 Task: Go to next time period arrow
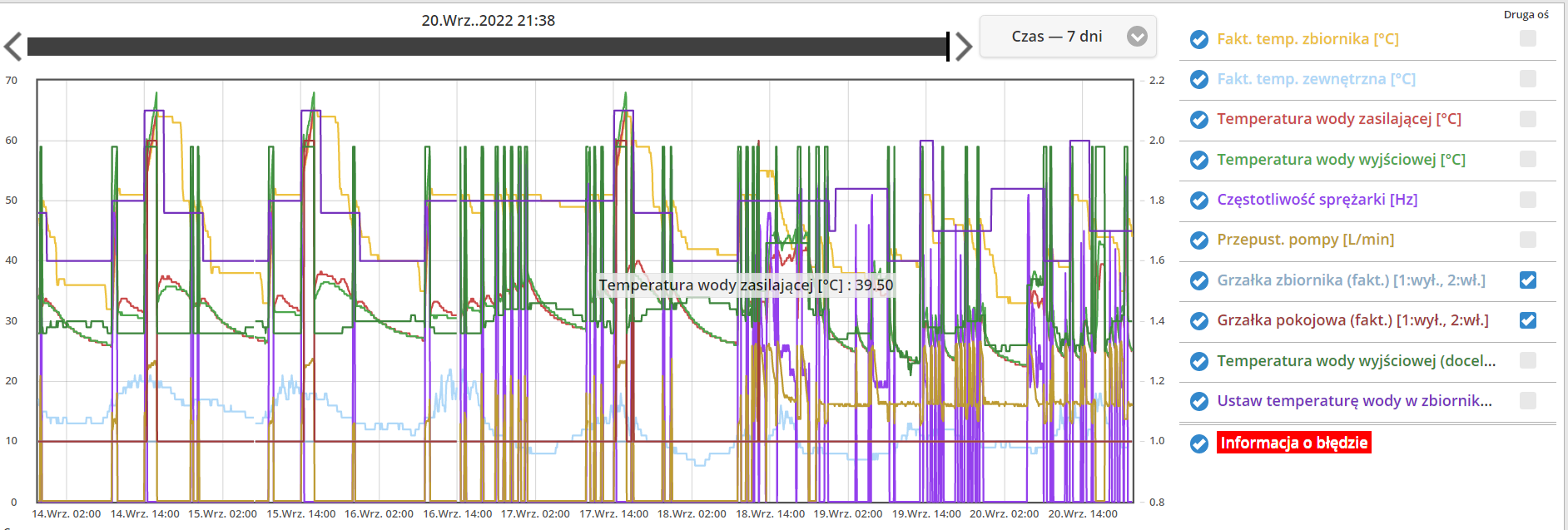pos(963,47)
